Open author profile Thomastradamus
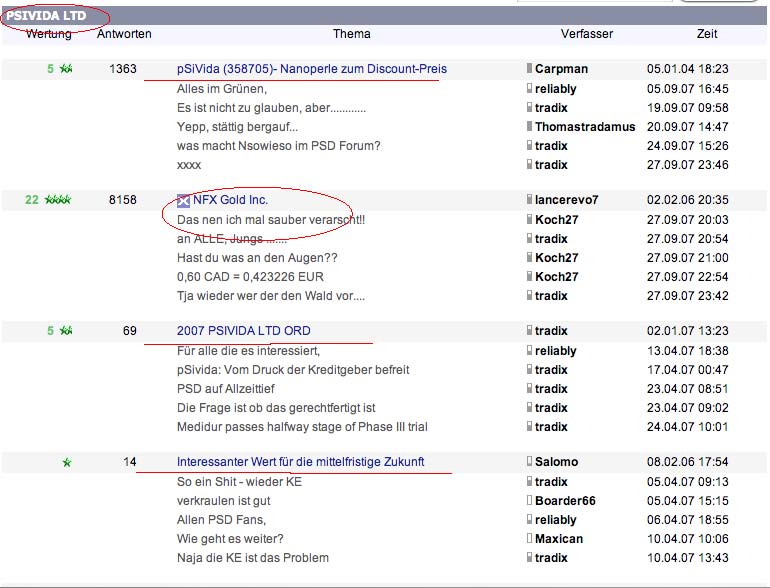770x588 pixels. pos(585,127)
